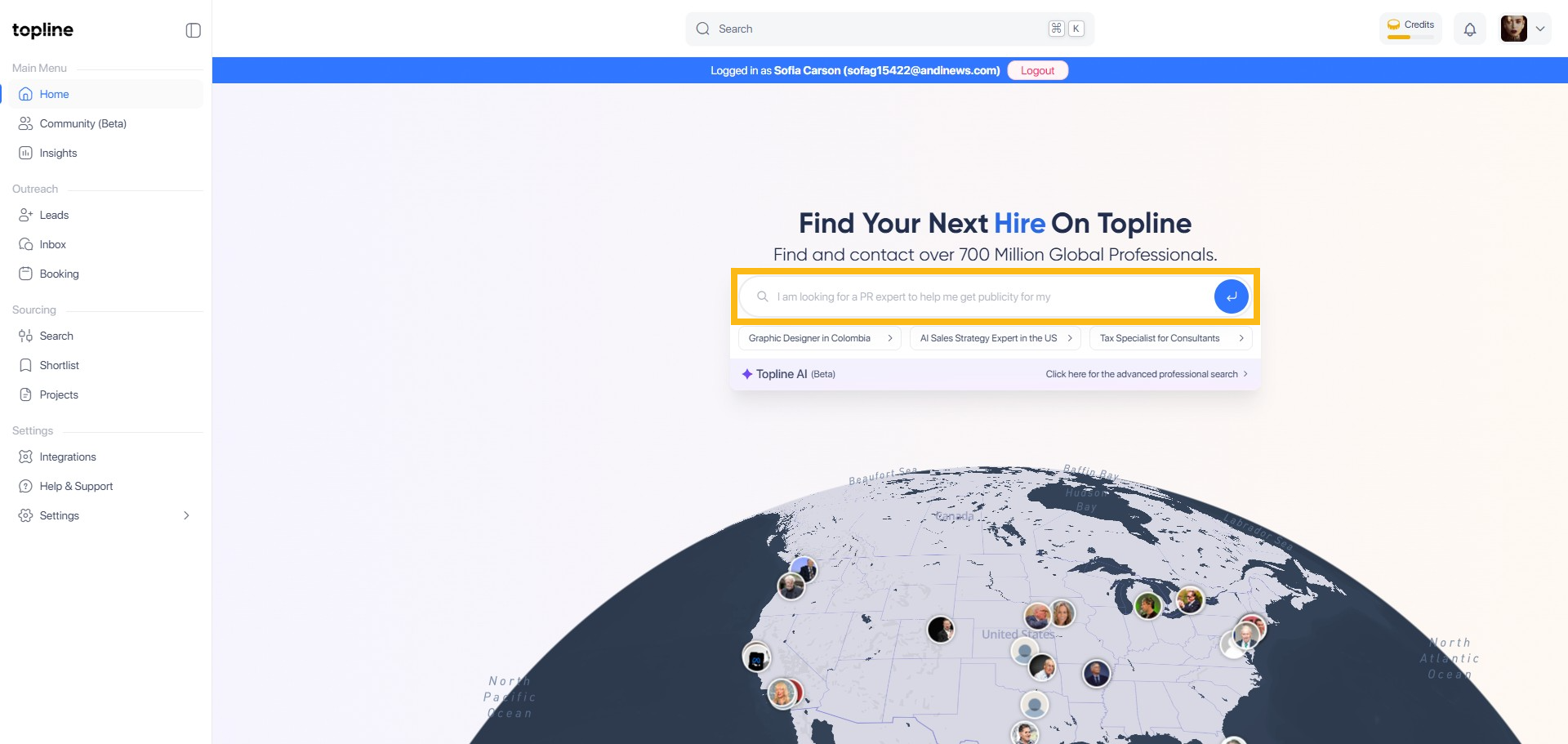Open the Leads section
The height and width of the screenshot is (744, 1568).
pos(54,215)
